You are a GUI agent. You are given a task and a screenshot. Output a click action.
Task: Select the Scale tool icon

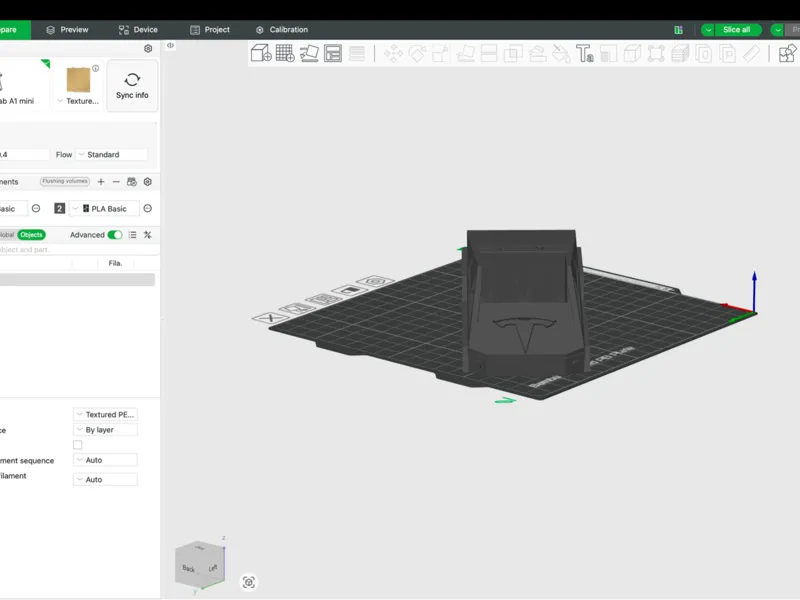(441, 53)
